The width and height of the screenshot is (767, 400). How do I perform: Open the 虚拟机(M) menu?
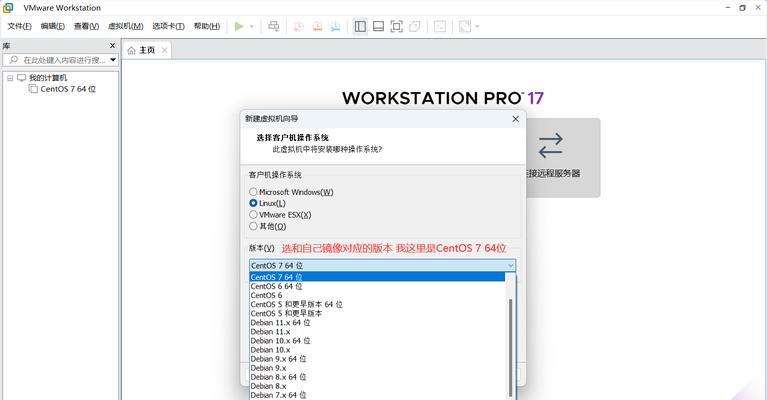tap(125, 26)
